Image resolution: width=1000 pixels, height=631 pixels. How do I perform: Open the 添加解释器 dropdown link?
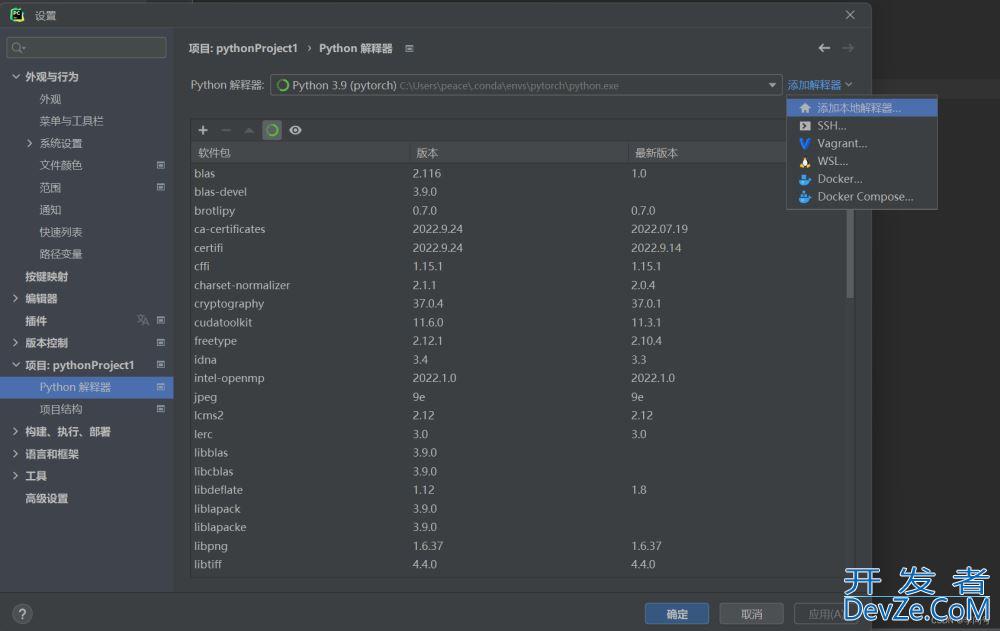click(x=820, y=85)
